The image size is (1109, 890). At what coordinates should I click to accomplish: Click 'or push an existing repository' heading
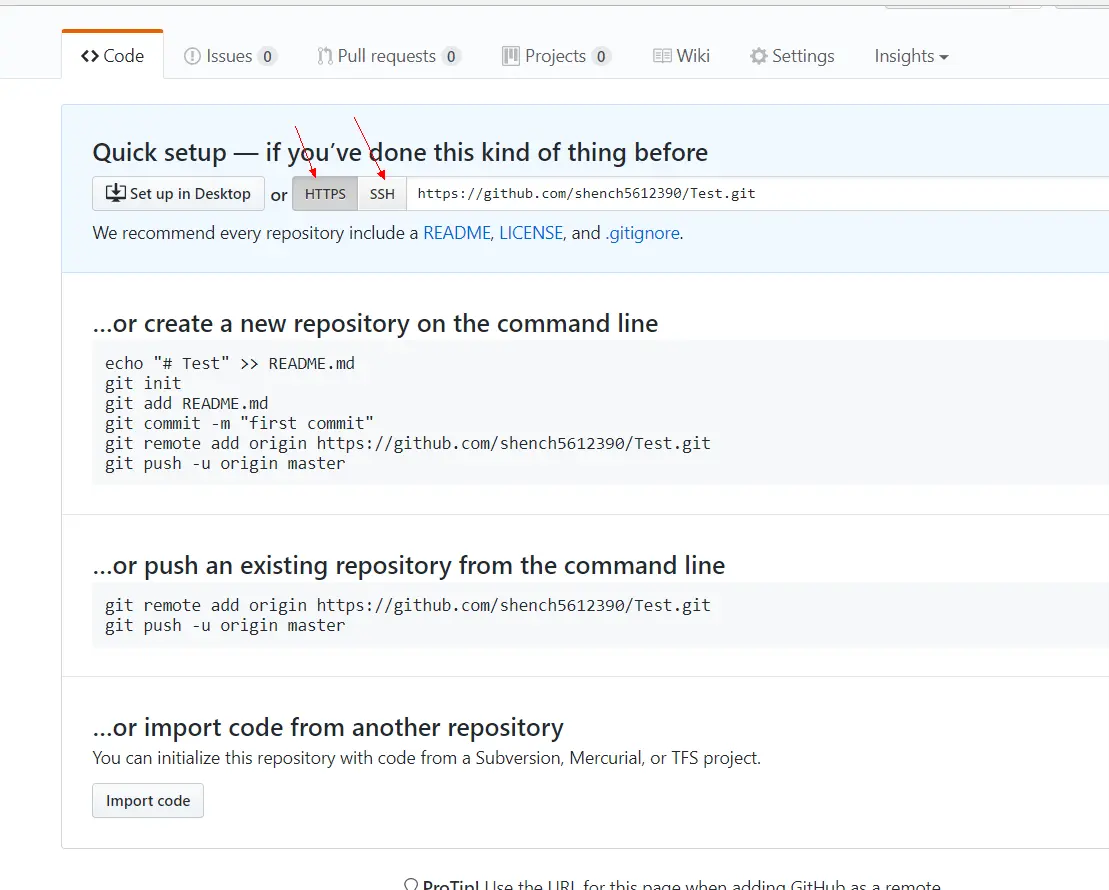pos(409,565)
